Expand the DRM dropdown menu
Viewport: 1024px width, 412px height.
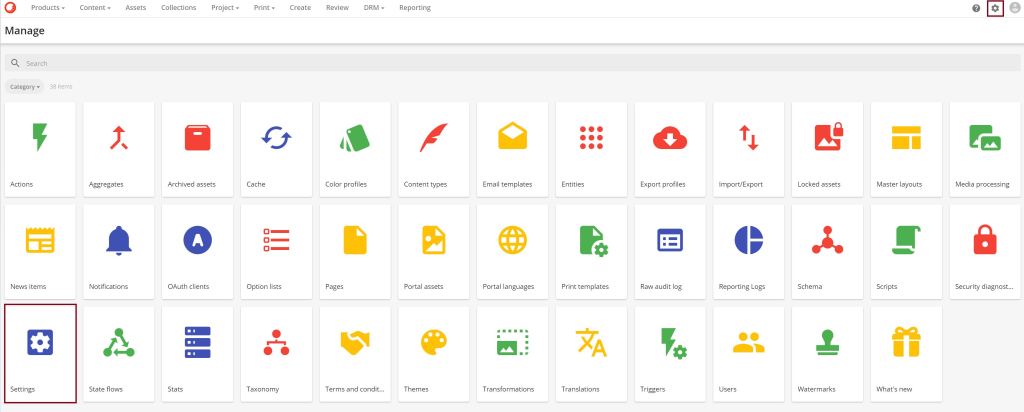(374, 8)
